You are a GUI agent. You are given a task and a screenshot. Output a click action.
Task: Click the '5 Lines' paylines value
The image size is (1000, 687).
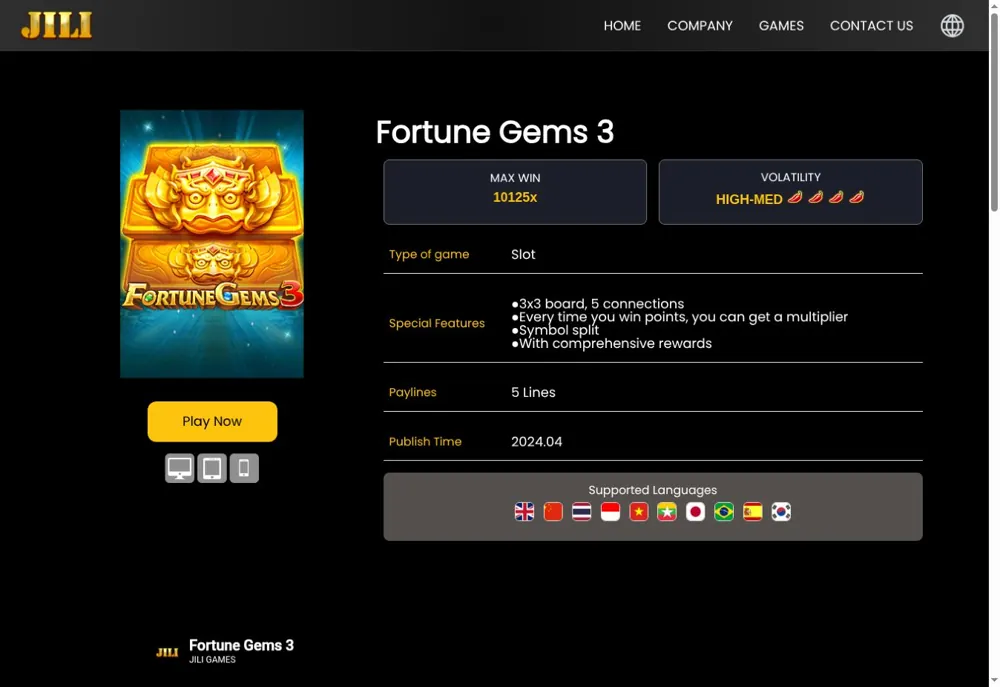pyautogui.click(x=533, y=392)
